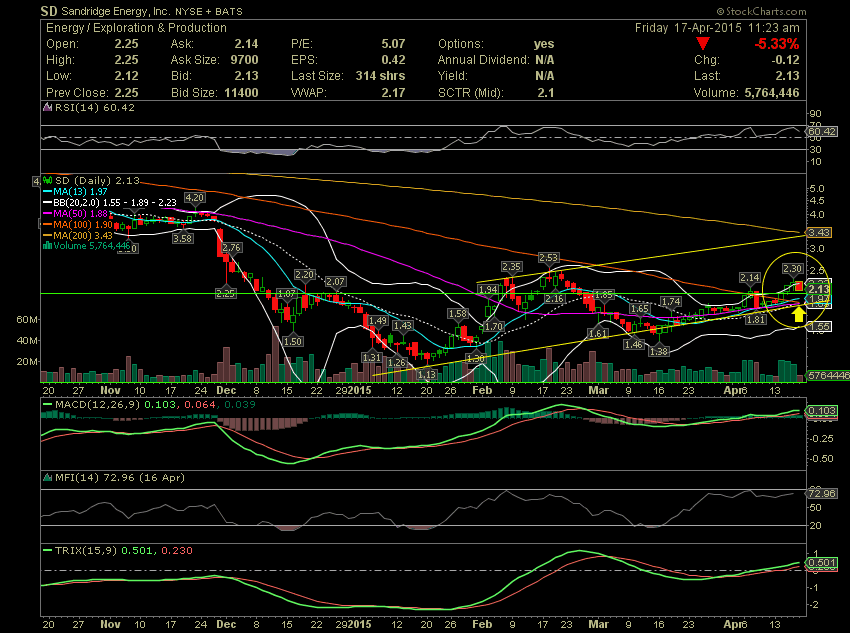Click the 2.76 price label on chart

coord(231,248)
